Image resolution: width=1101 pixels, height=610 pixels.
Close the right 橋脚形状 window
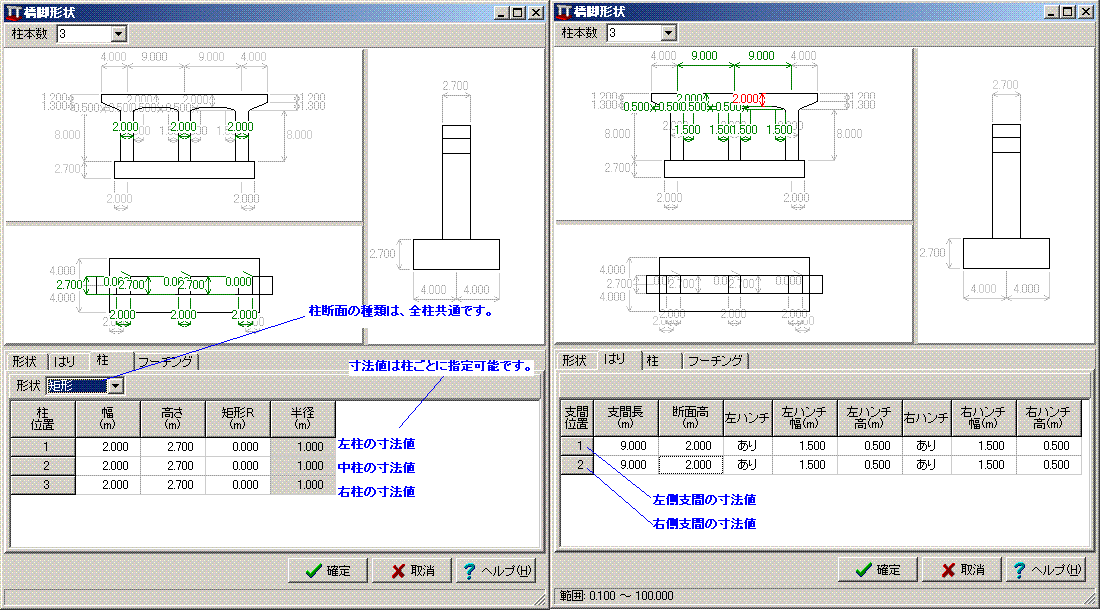[1087, 12]
